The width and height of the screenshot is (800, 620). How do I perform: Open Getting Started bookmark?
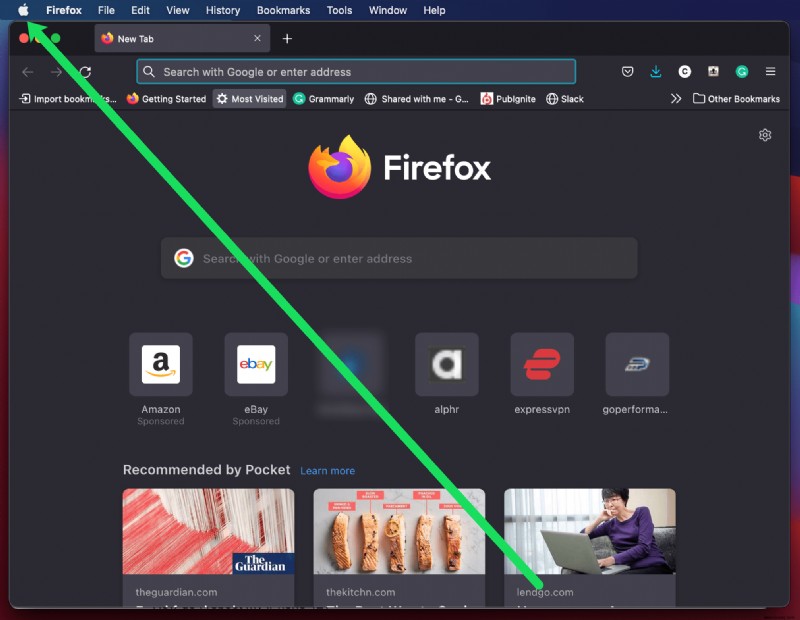click(166, 99)
